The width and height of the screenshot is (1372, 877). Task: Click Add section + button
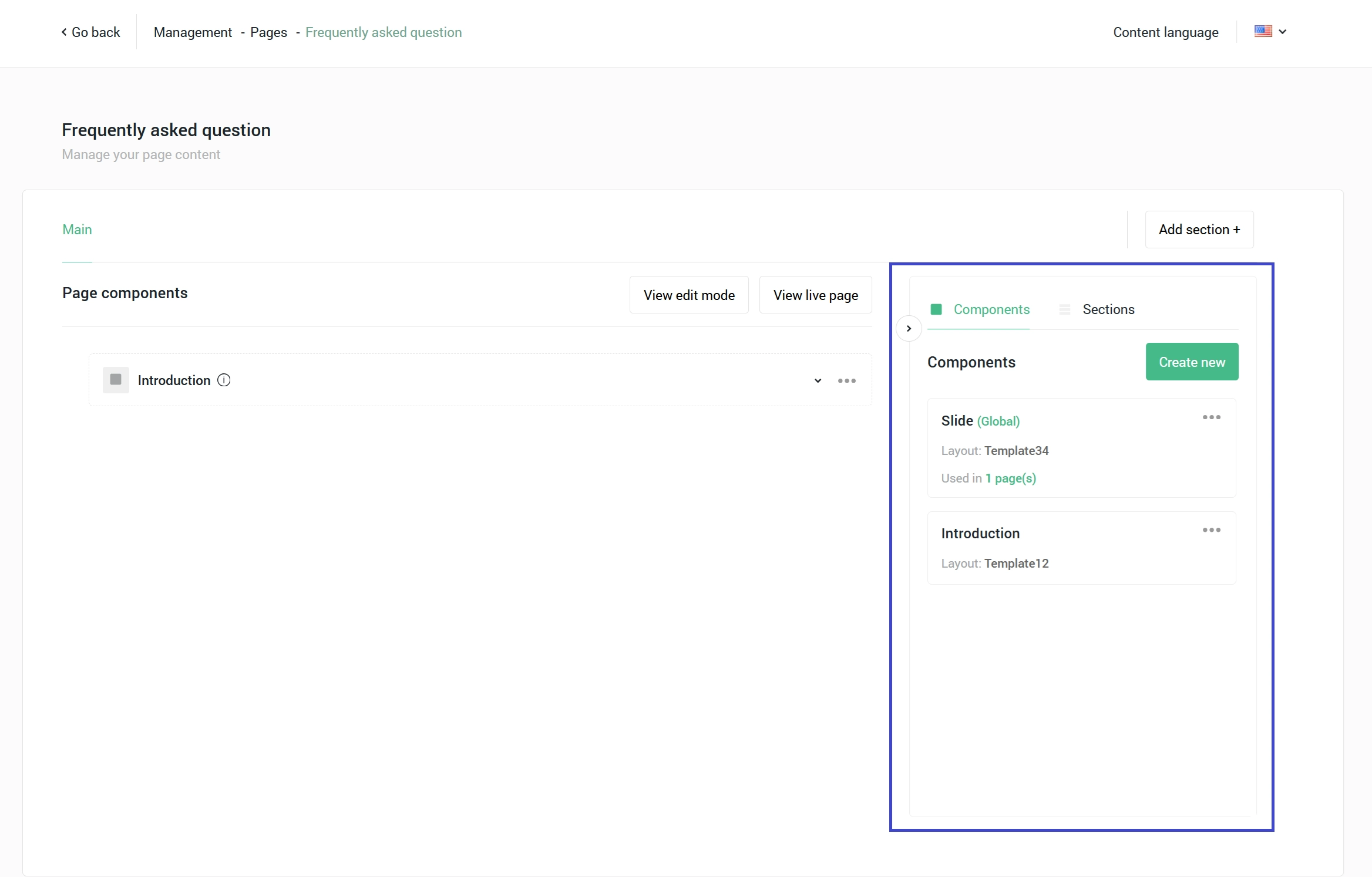click(x=1199, y=230)
